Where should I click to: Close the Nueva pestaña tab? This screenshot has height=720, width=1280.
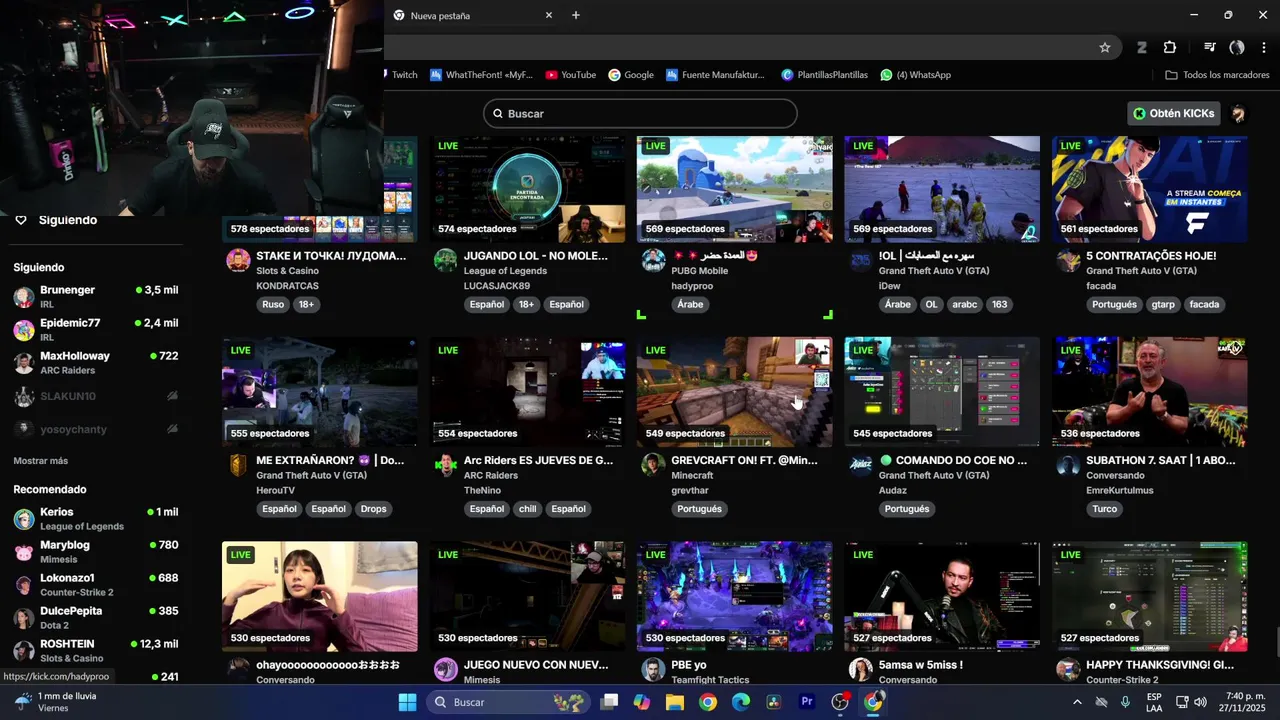click(x=548, y=15)
